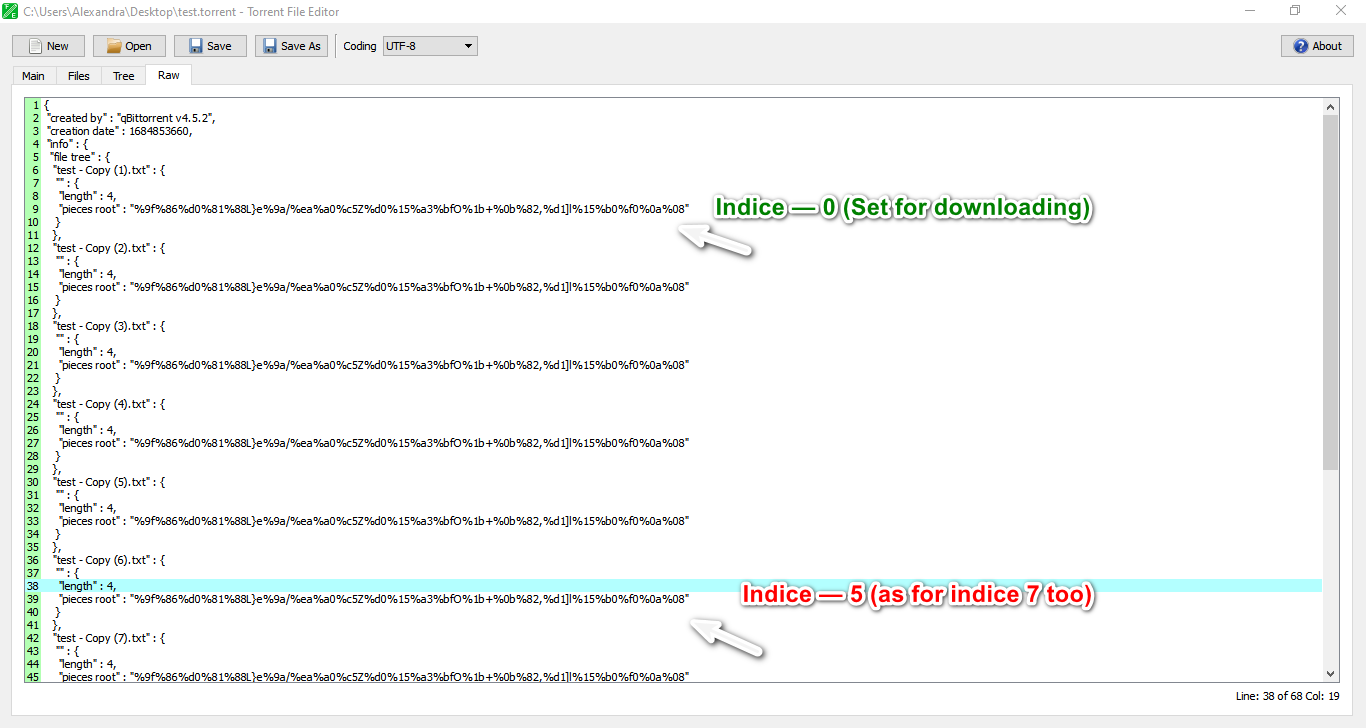Click the scrollbar up arrow icon

1330,106
